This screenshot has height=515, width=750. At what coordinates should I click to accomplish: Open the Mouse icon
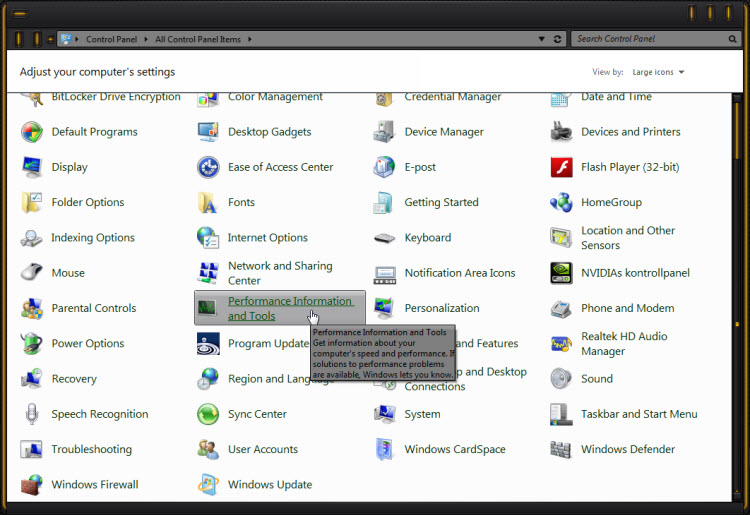pyautogui.click(x=32, y=273)
